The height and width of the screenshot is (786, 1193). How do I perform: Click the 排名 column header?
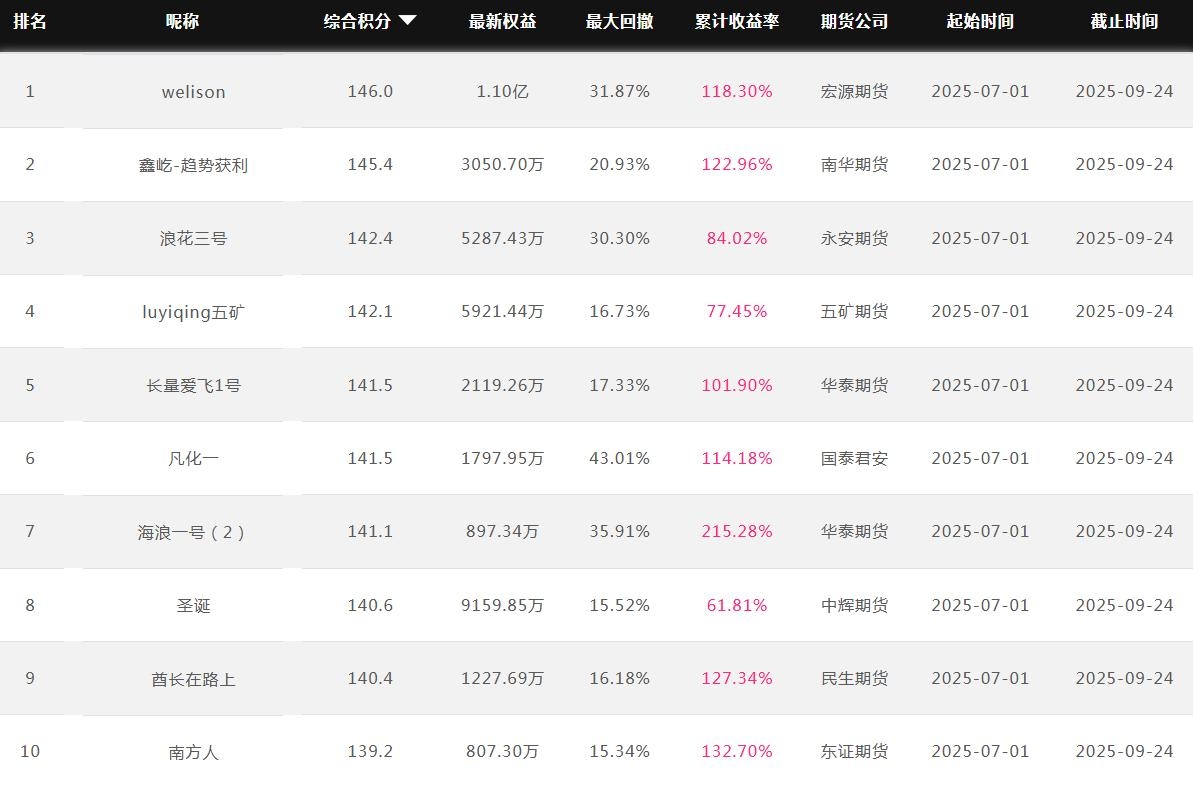[30, 21]
